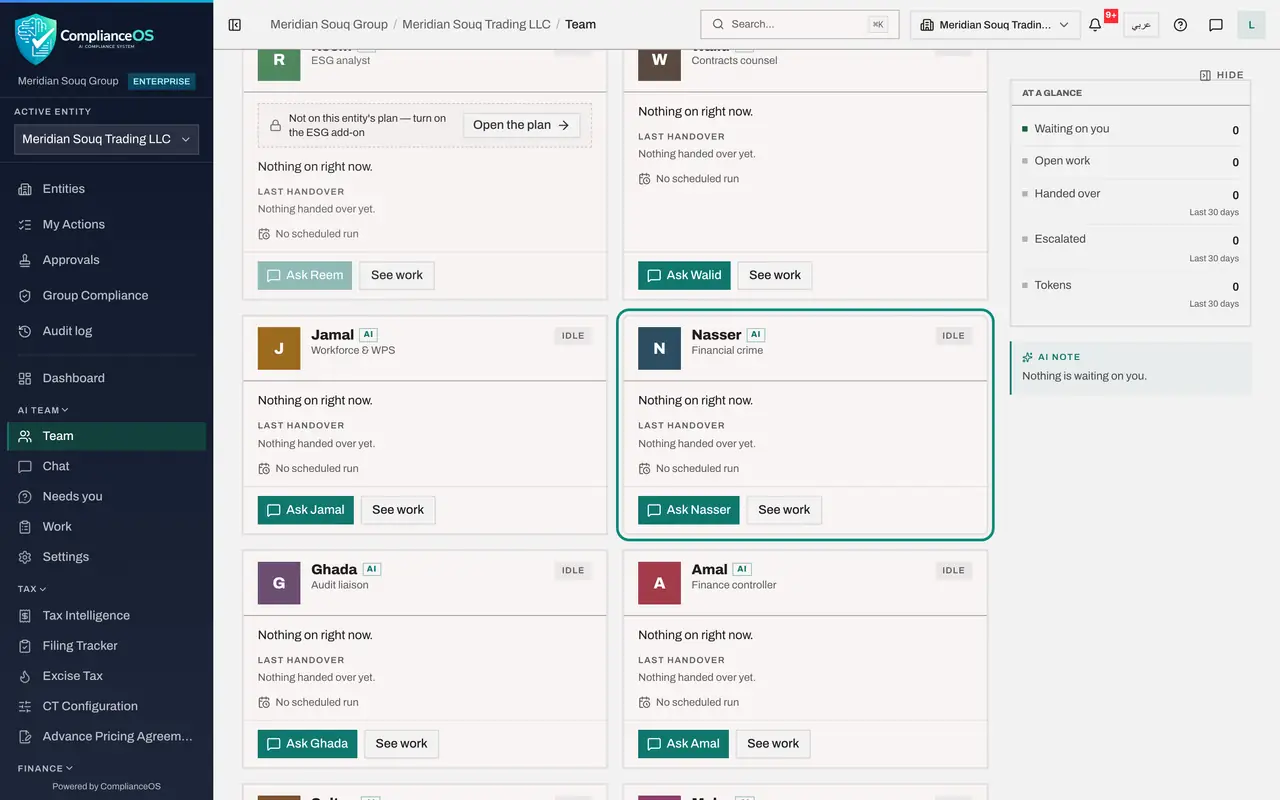Image resolution: width=1280 pixels, height=800 pixels.
Task: Click calendar icon in Jamal's No scheduled run
Action: point(264,468)
